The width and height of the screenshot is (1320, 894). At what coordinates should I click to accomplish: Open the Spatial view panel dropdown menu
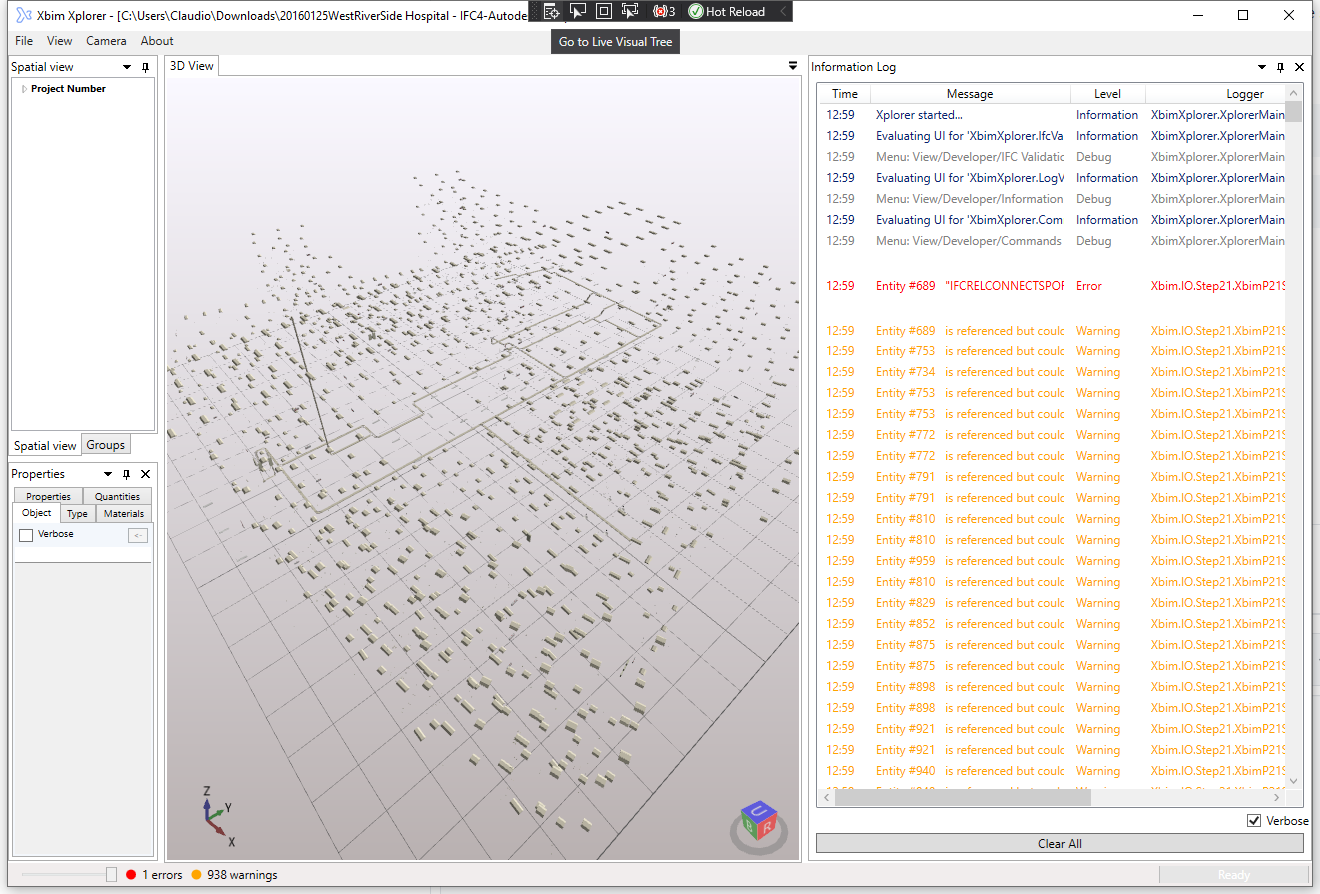pos(127,66)
